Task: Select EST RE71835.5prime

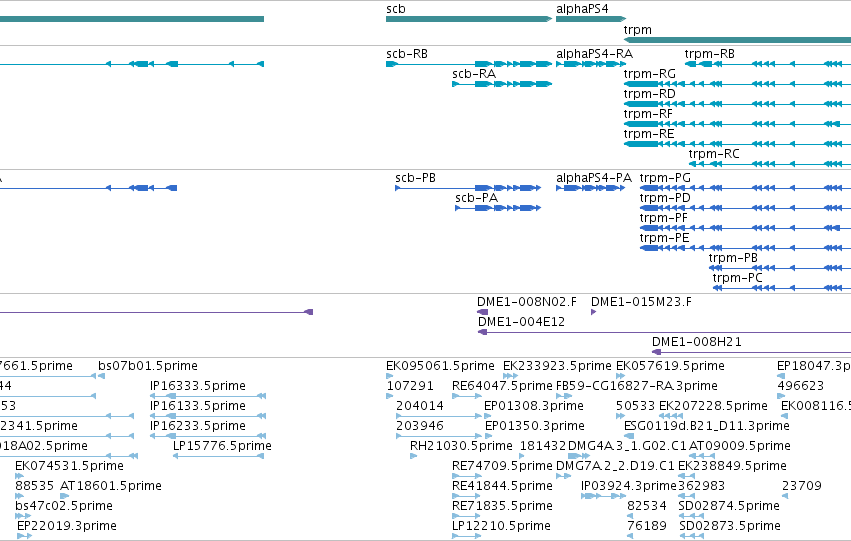Action: 467,516
